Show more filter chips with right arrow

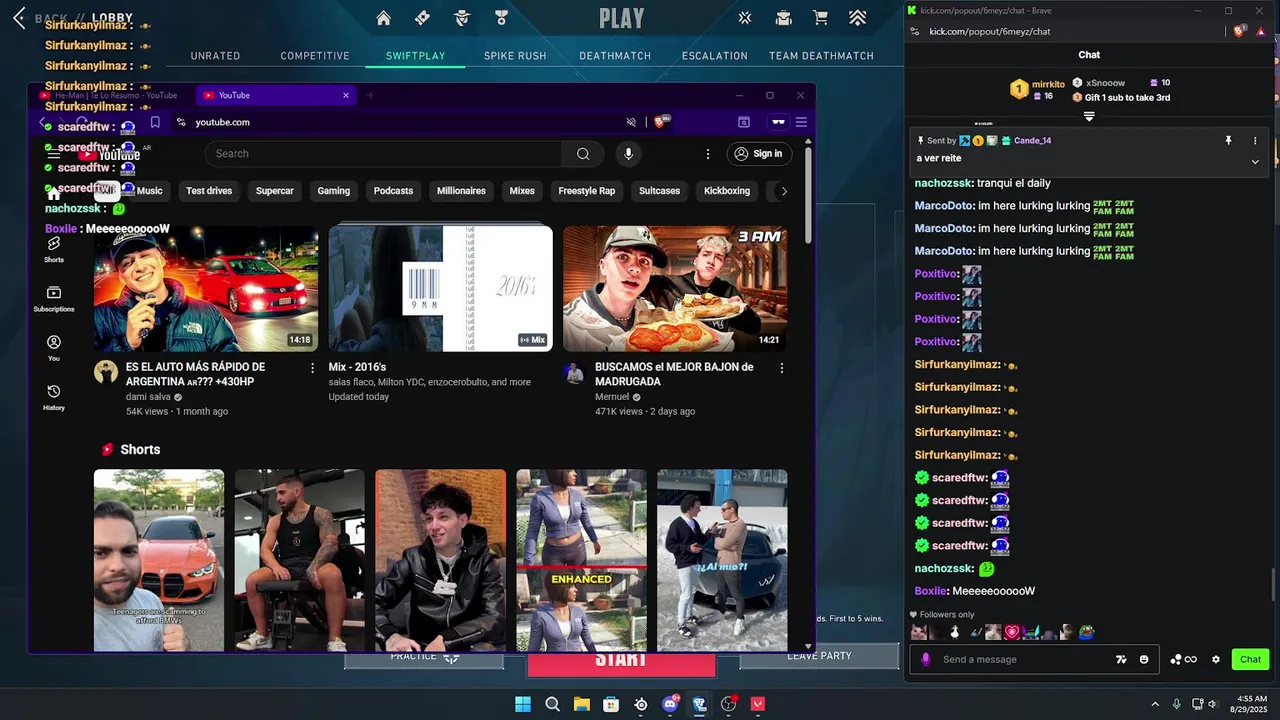pyautogui.click(x=784, y=191)
